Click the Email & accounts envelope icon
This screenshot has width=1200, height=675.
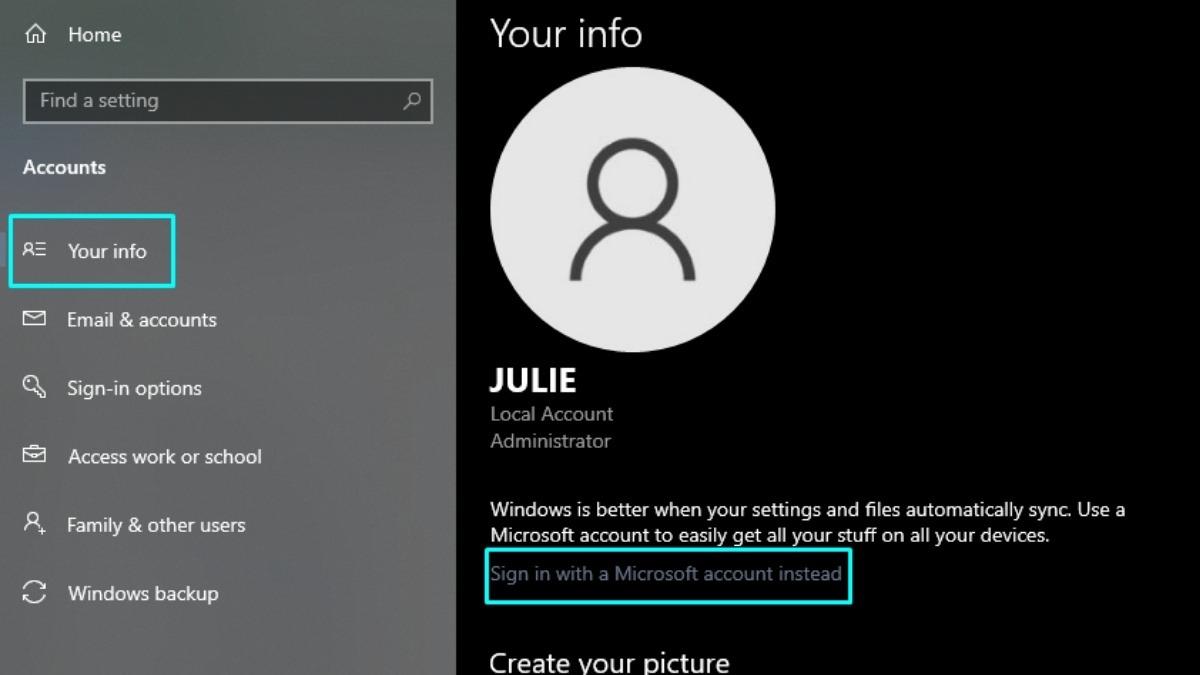click(x=35, y=319)
